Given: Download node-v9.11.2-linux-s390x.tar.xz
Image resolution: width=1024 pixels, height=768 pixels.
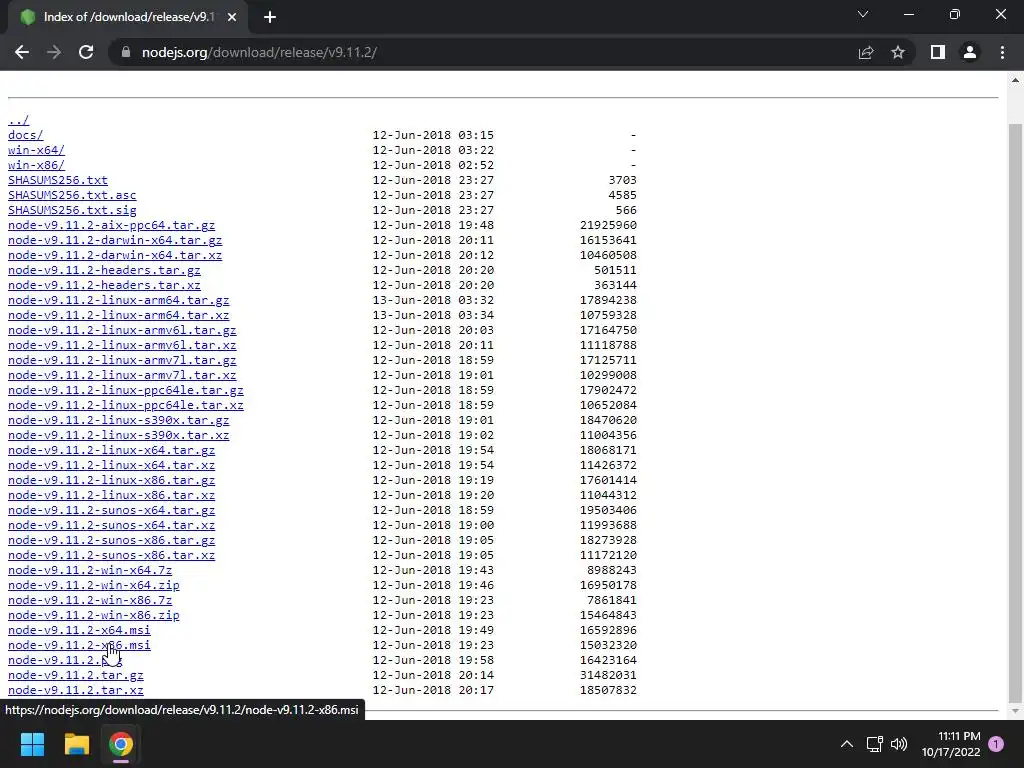Looking at the screenshot, I should coord(118,436).
